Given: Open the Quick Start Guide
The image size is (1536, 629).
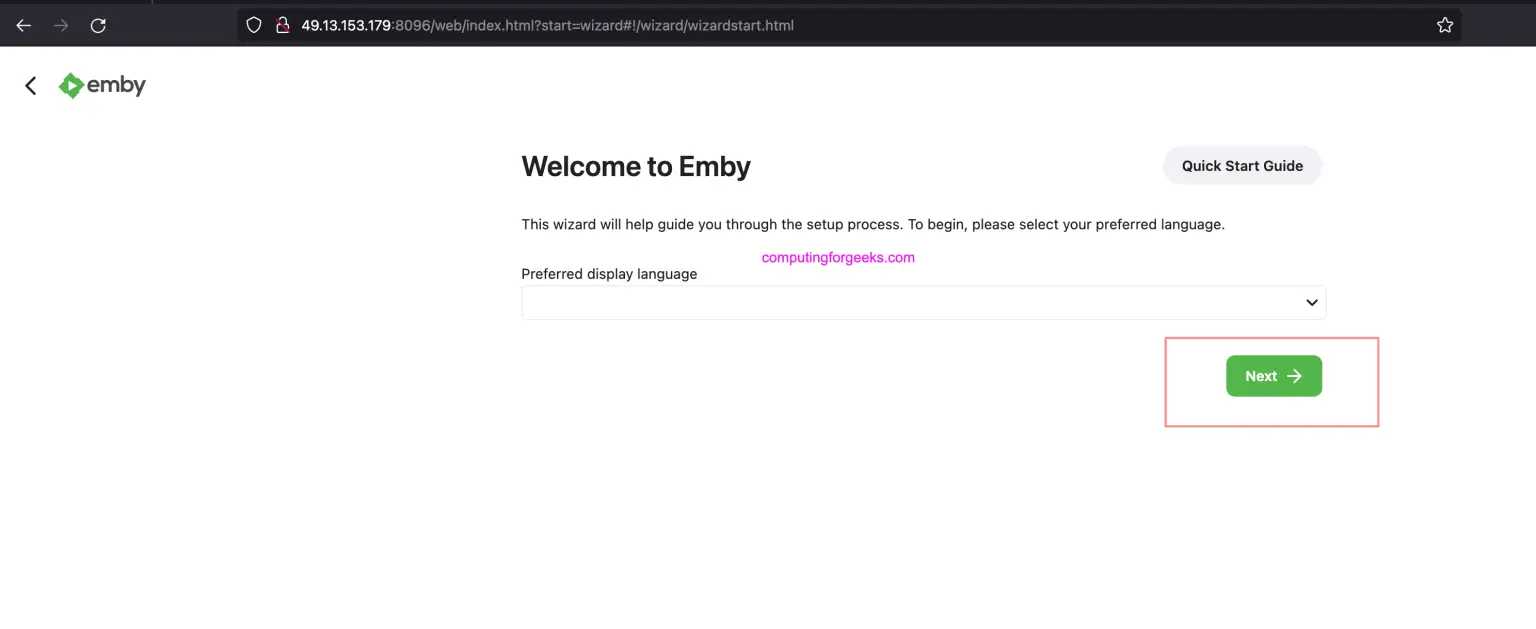Looking at the screenshot, I should (x=1242, y=165).
